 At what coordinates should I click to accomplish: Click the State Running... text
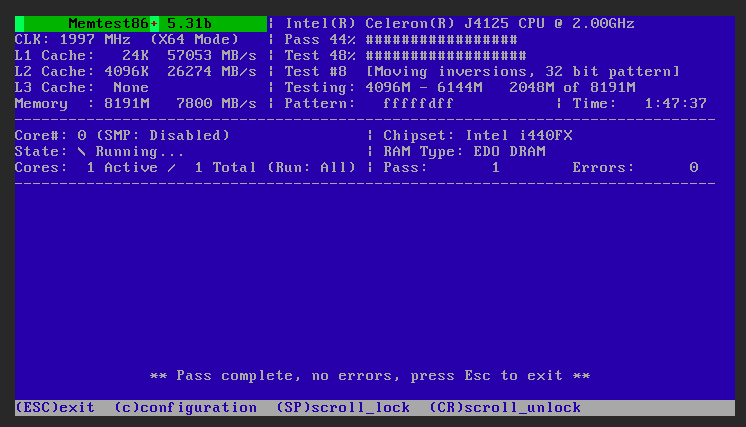click(140, 152)
